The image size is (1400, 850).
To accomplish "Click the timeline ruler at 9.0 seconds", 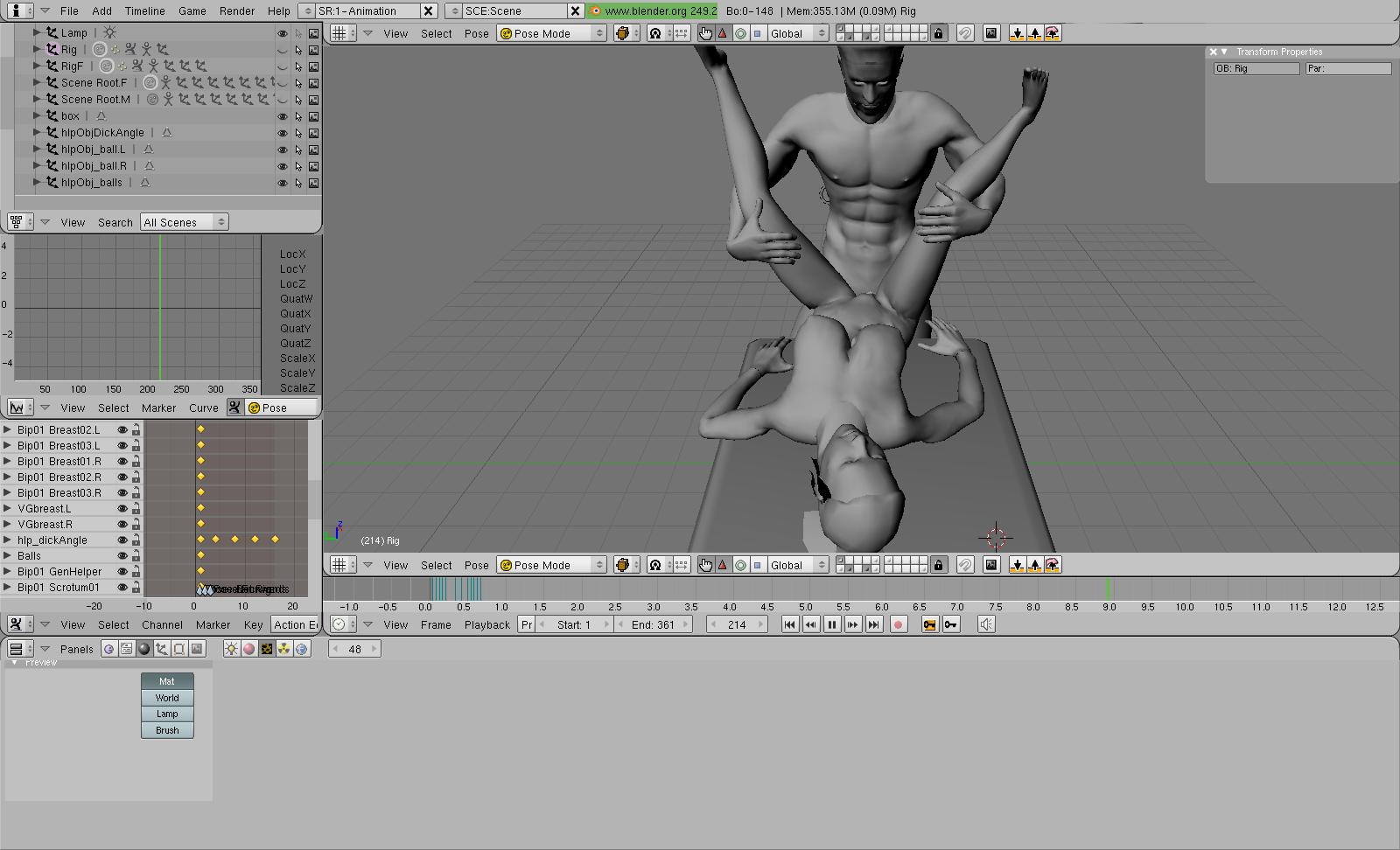I will (x=1109, y=606).
